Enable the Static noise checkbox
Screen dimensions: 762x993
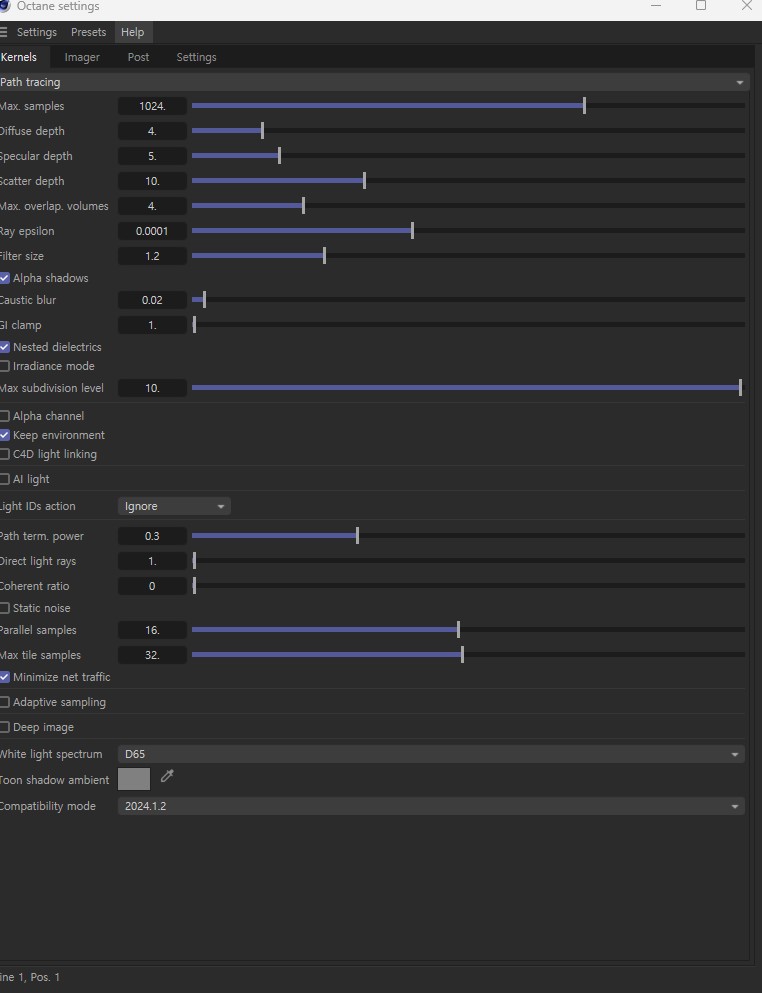(4, 608)
